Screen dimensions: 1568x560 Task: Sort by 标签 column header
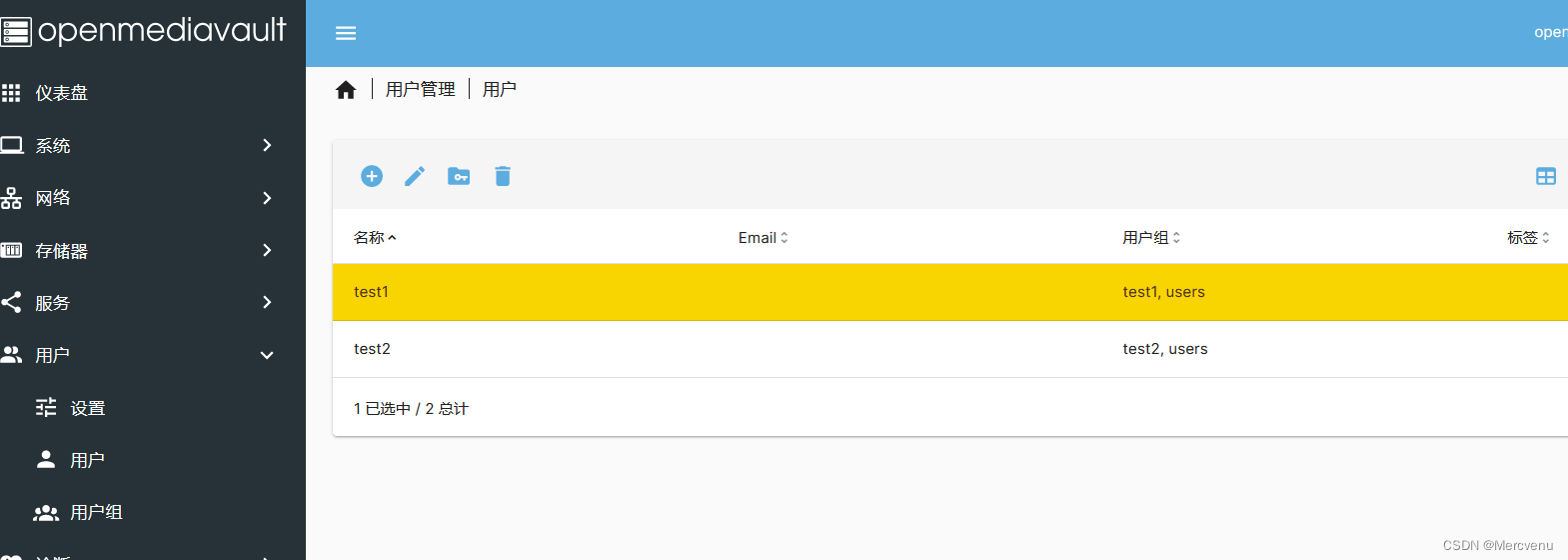click(x=1529, y=238)
